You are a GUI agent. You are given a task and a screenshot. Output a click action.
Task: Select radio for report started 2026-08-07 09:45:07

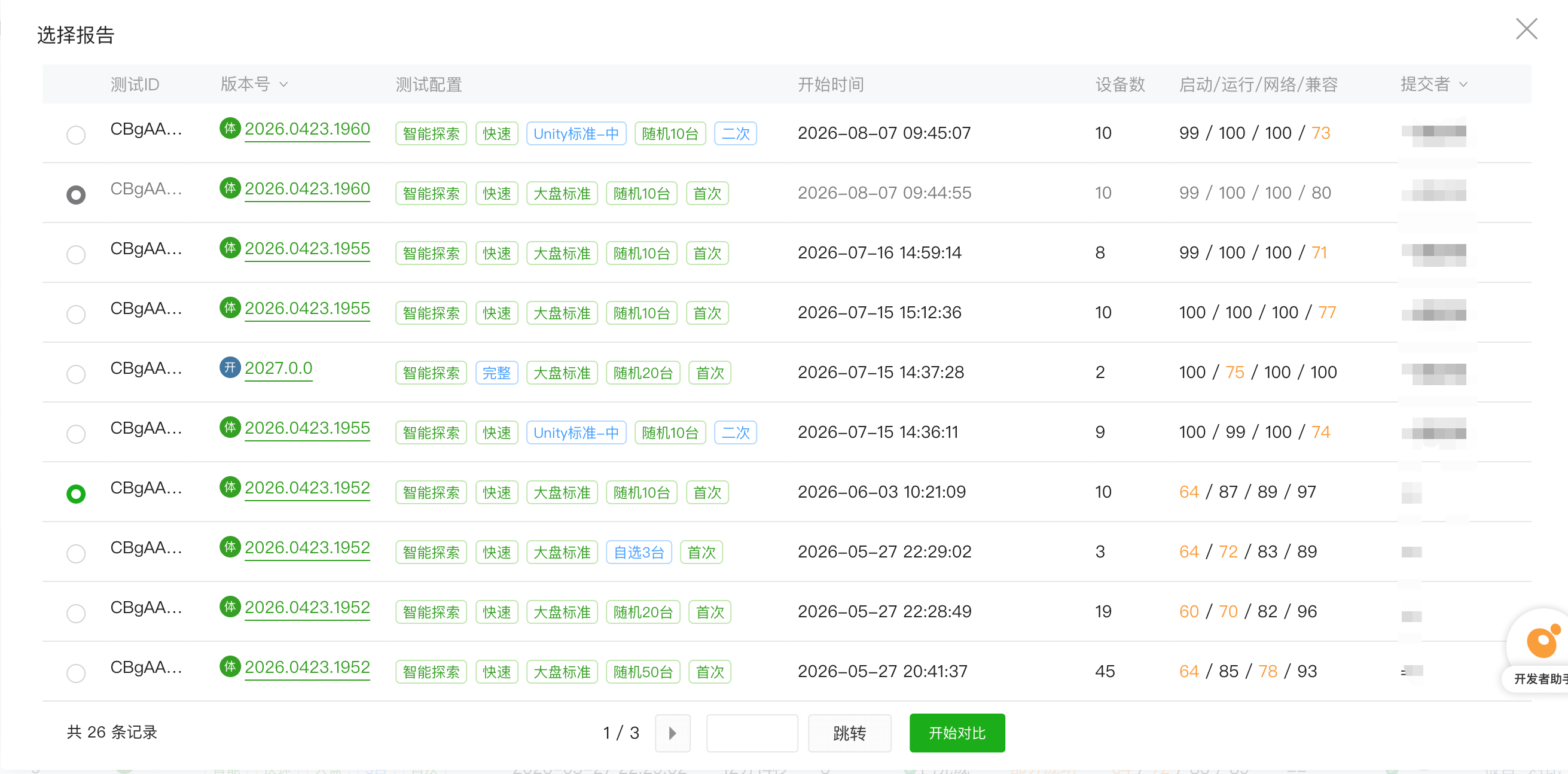click(76, 135)
